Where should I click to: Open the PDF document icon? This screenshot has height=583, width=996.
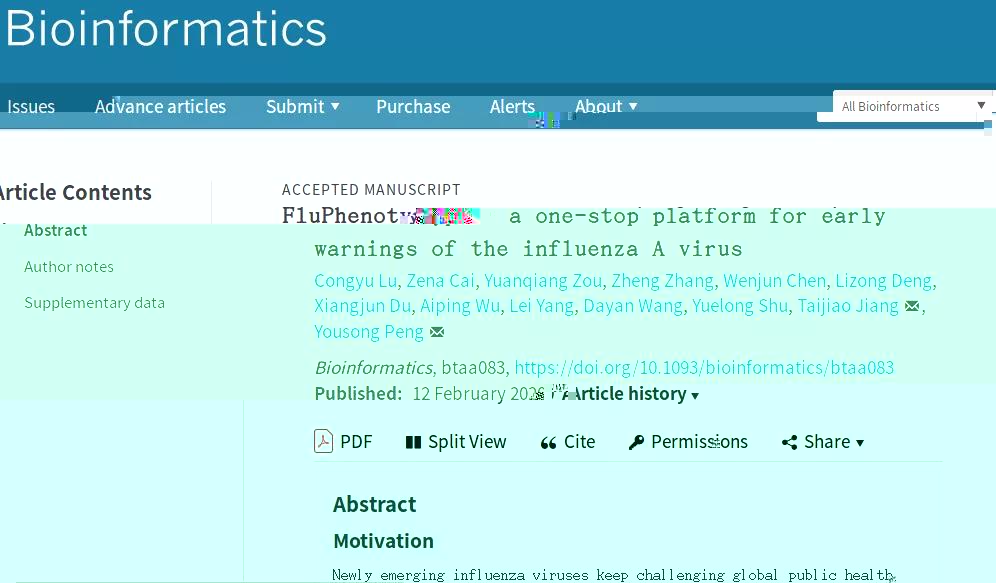click(323, 441)
